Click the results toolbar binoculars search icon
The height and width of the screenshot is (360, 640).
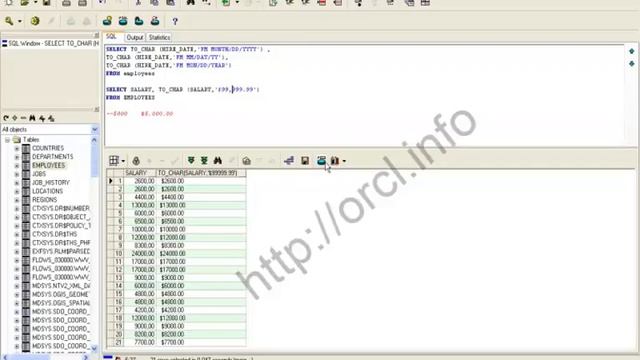218,160
